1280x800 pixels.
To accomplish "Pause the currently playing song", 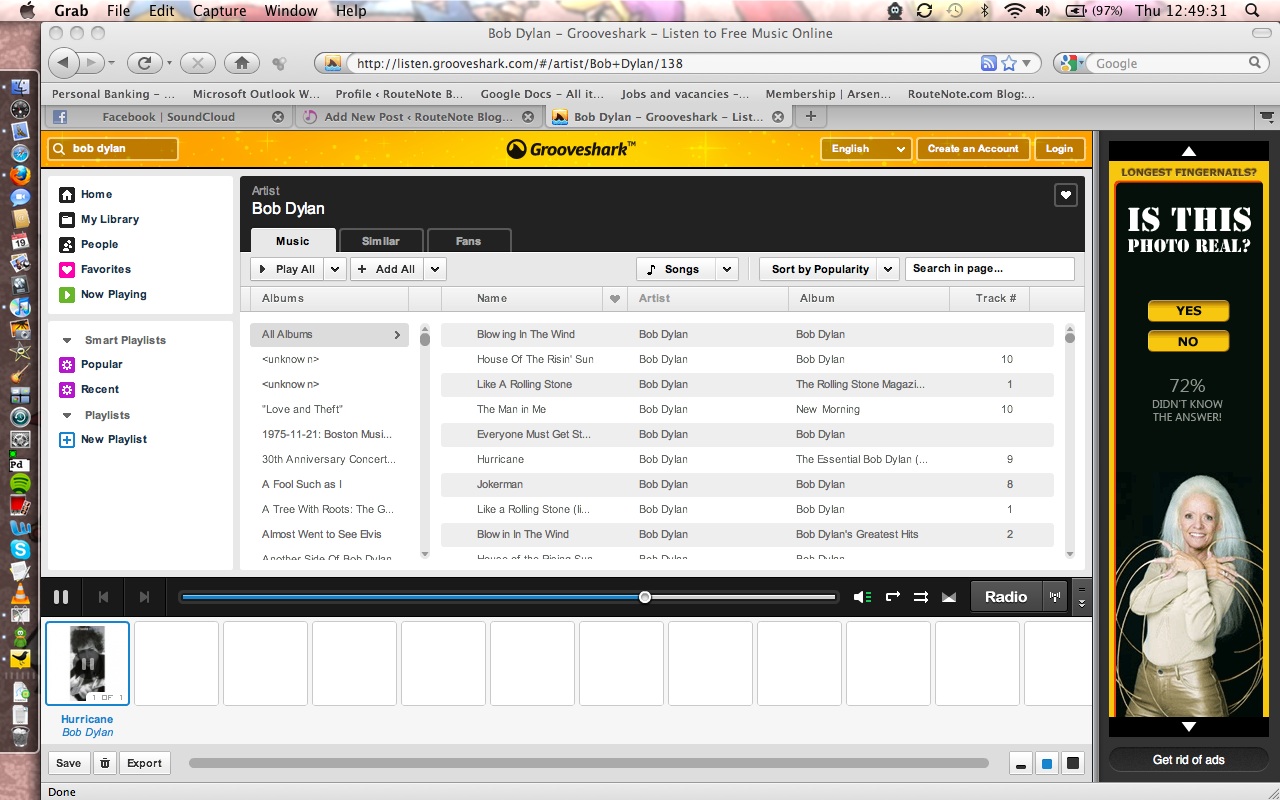I will 61,597.
